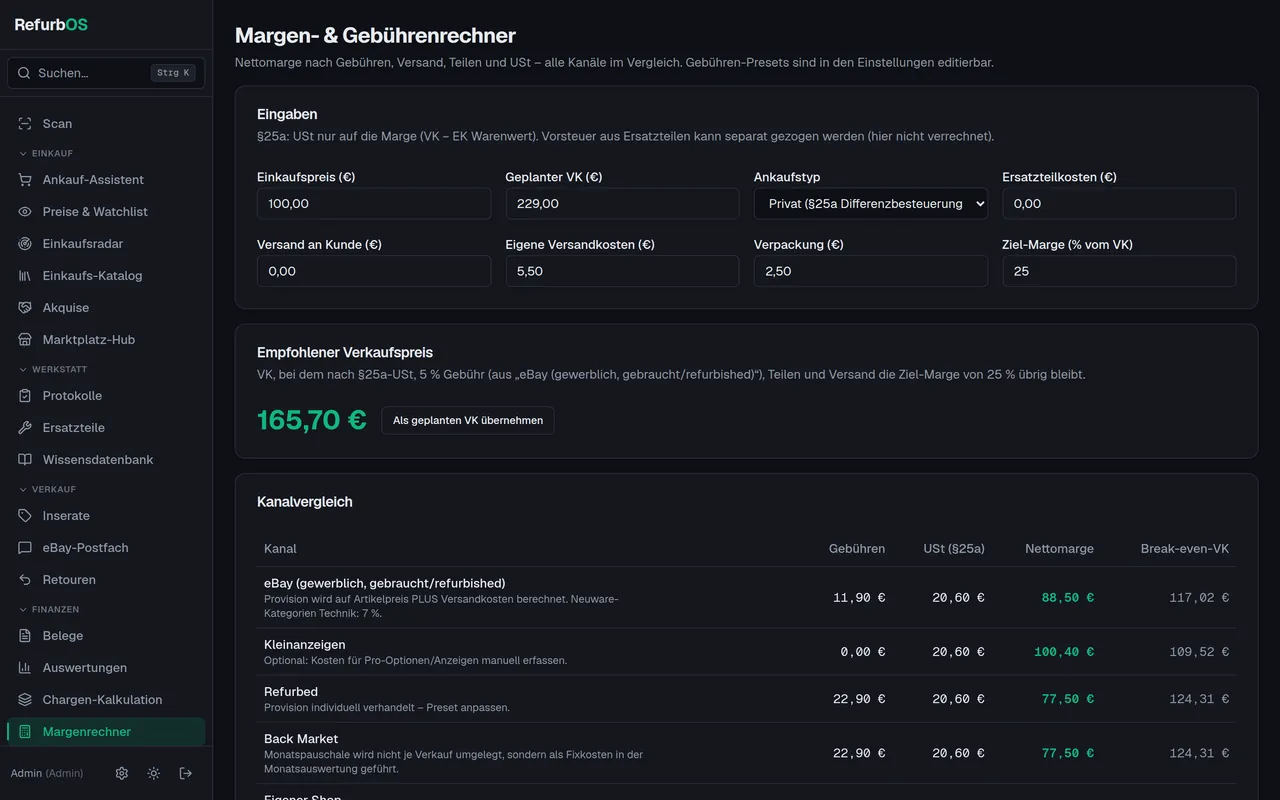Viewport: 1280px width, 800px height.
Task: Click 'Als geplanten VK übernehmen' button
Action: (x=468, y=420)
